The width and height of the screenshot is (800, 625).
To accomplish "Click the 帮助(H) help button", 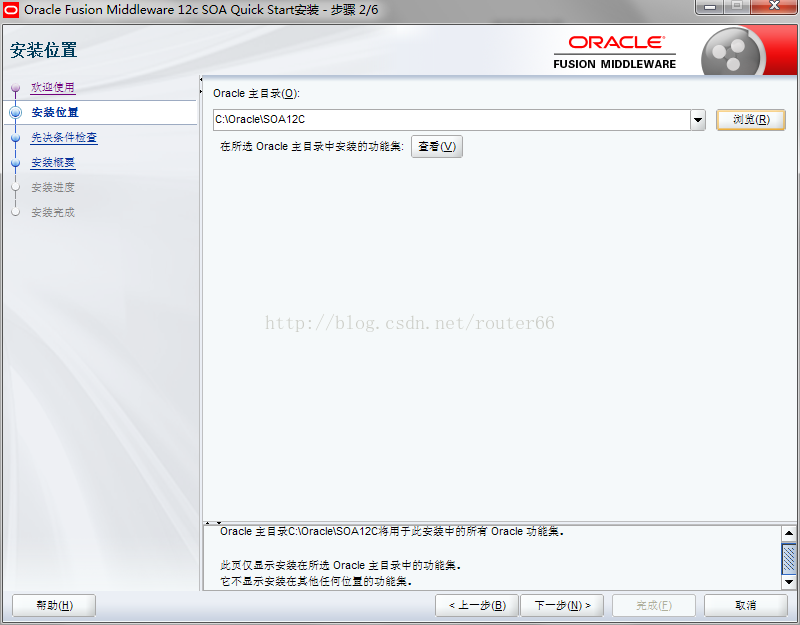I will click(x=54, y=606).
